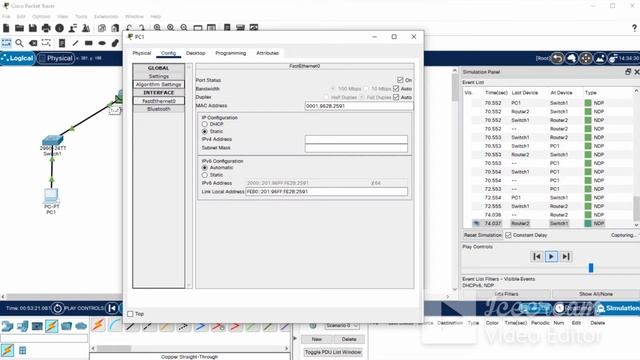Select FastEthernet0 in the interface list

[x=158, y=101]
